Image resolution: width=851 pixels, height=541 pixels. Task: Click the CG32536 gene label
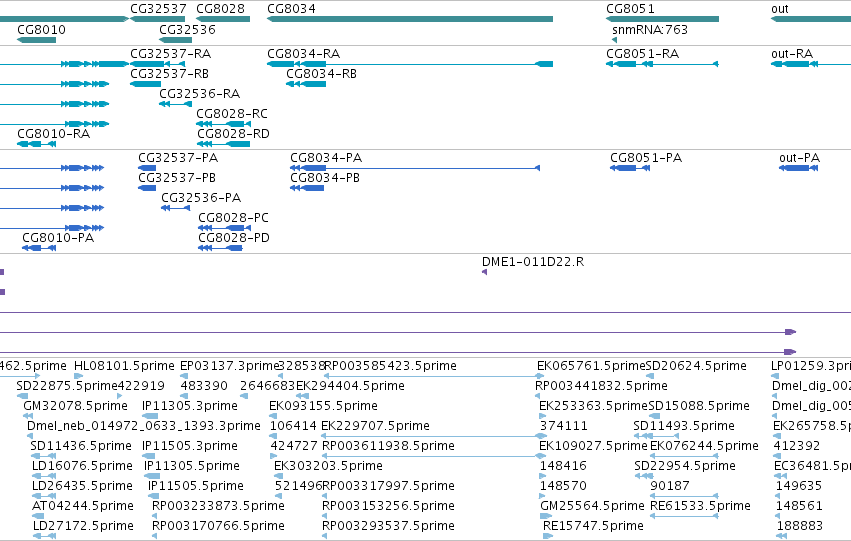187,29
